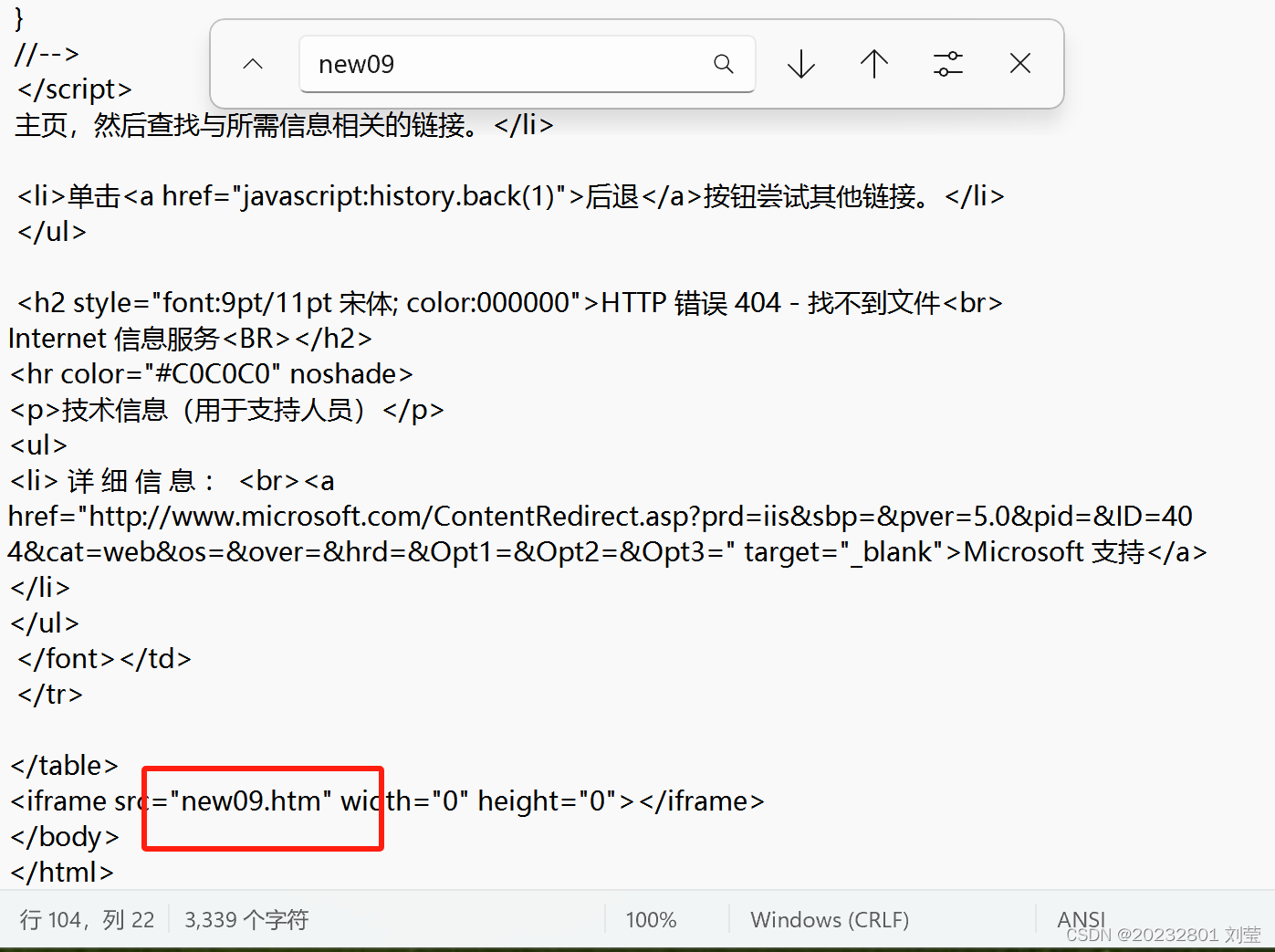Viewport: 1275px width, 952px height.
Task: Open the find options sliders icon
Action: pos(948,64)
